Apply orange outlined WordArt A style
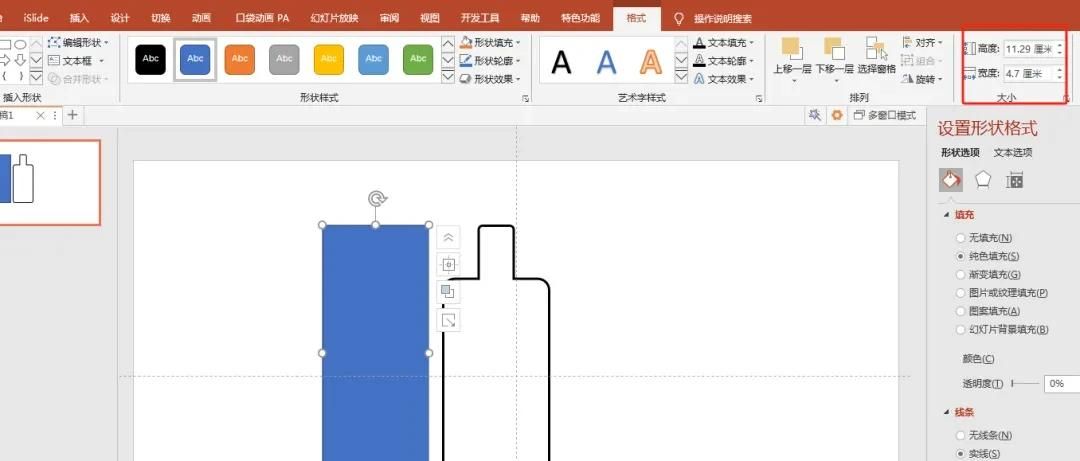The height and width of the screenshot is (461, 1080). (650, 62)
